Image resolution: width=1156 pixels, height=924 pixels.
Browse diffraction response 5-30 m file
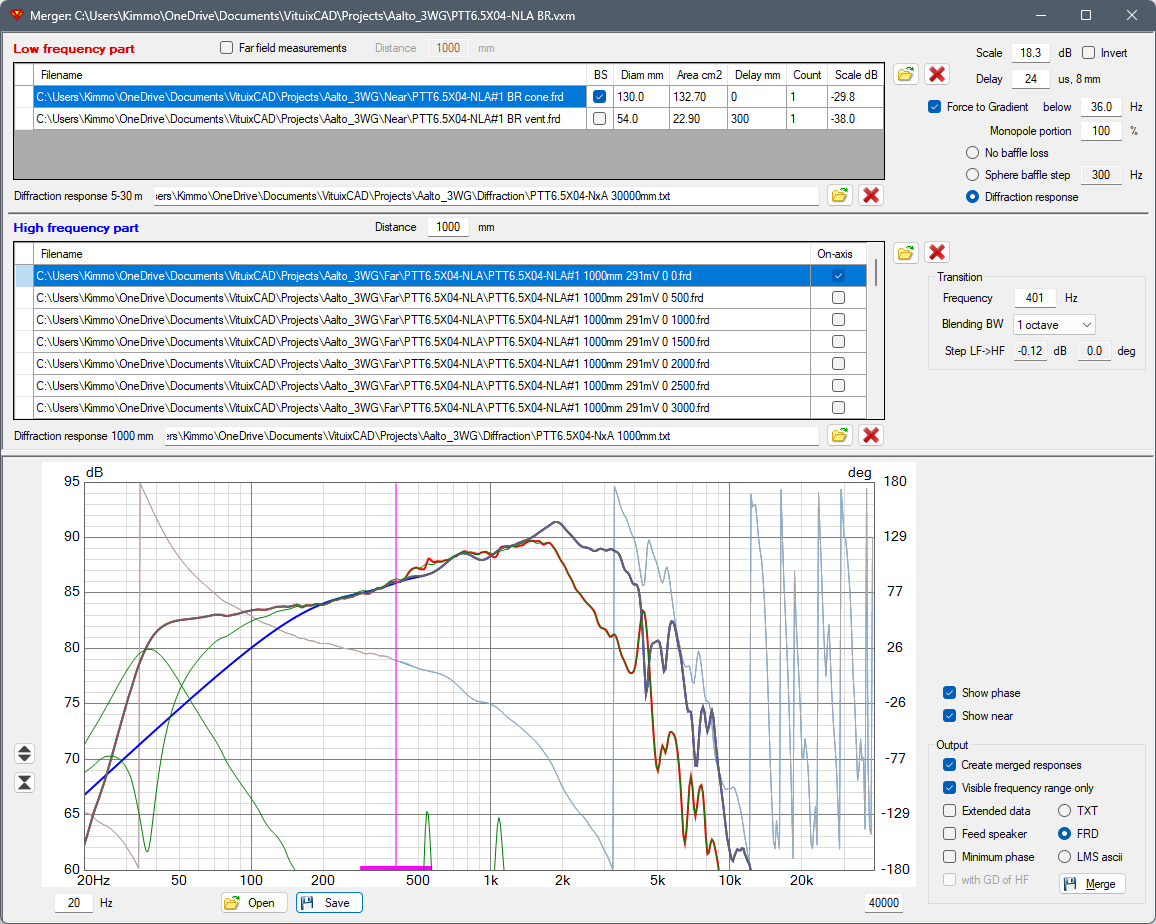click(x=840, y=195)
